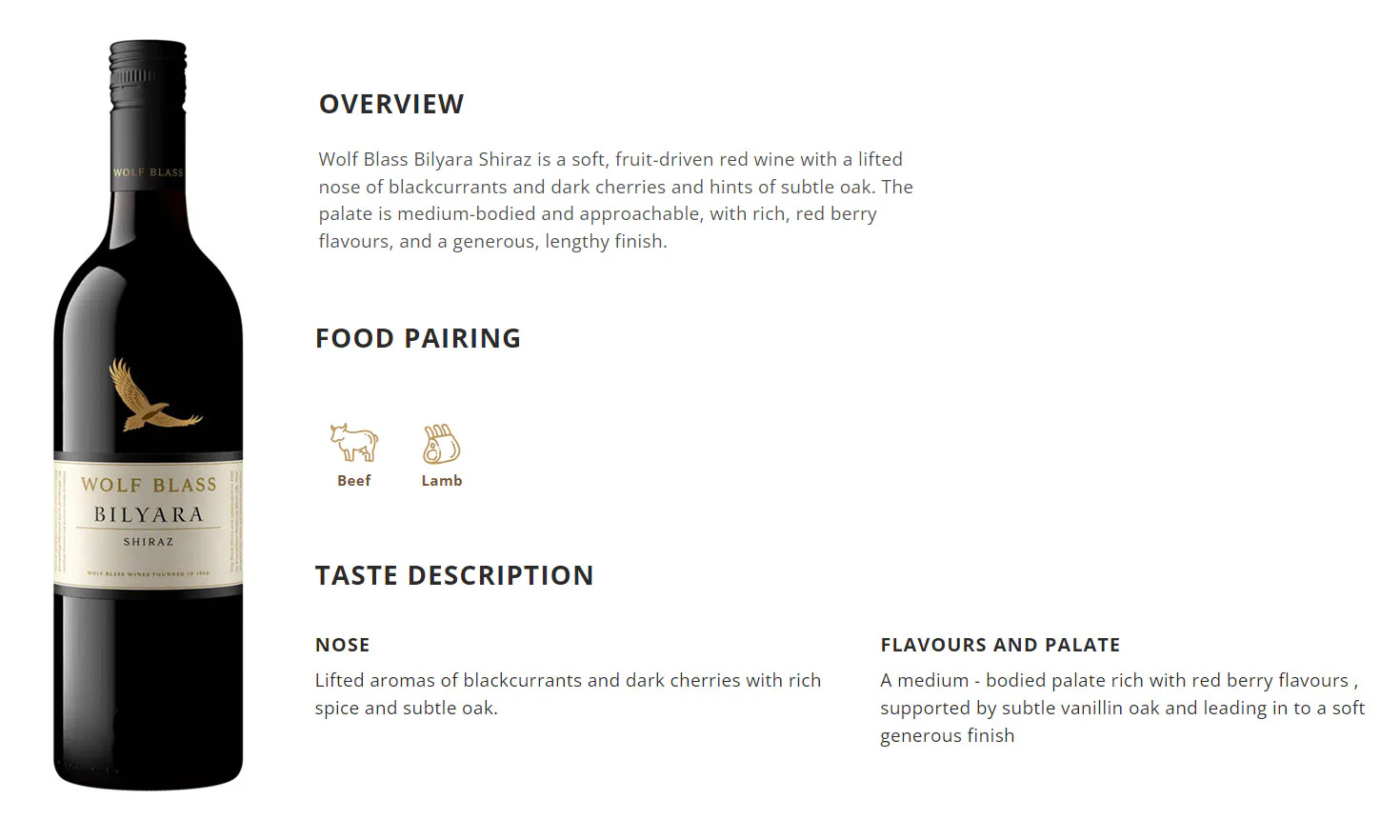The image size is (1400, 840).
Task: Click the Lamb meat icon
Action: (x=441, y=444)
